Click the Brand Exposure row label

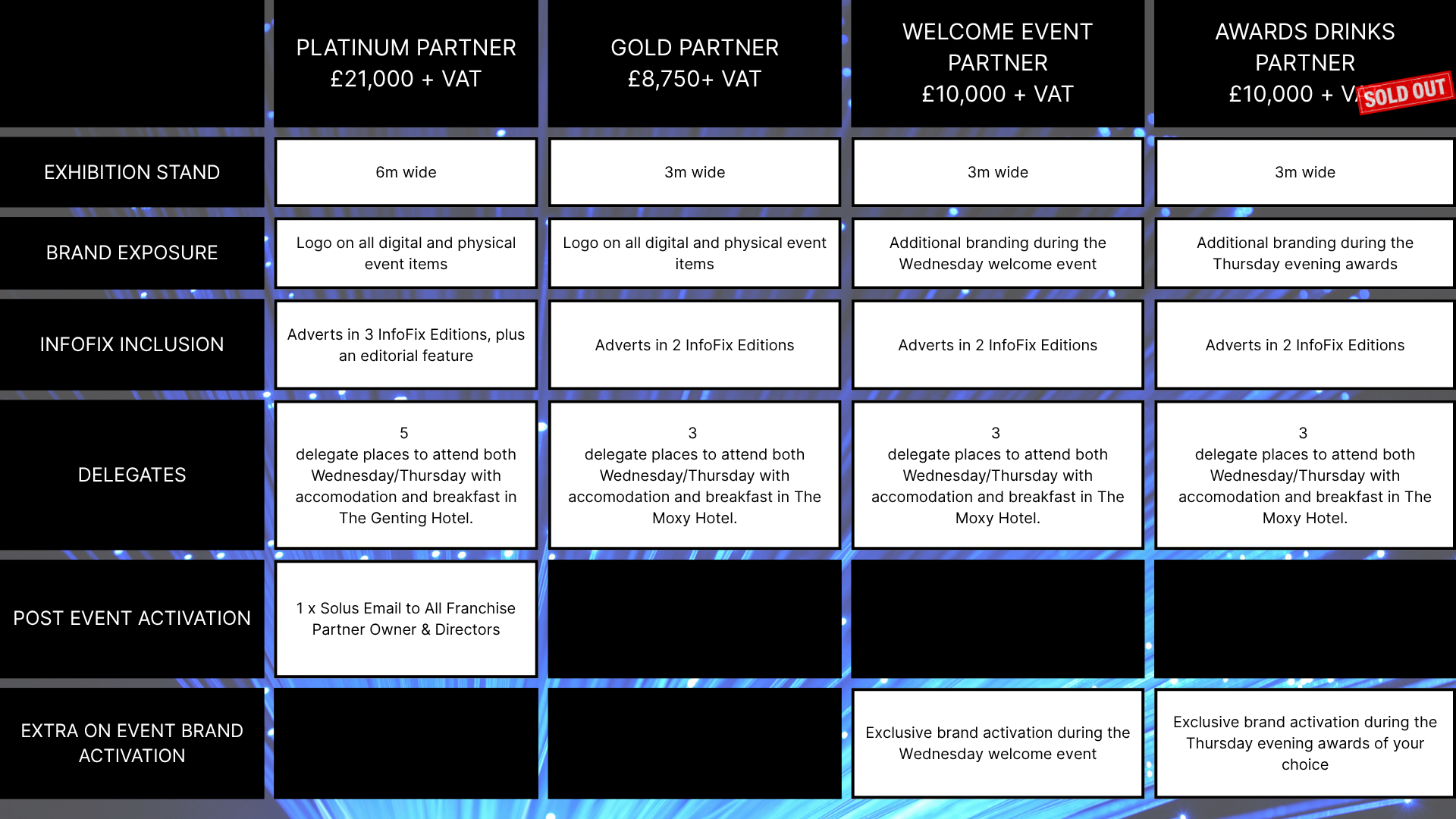click(x=132, y=253)
